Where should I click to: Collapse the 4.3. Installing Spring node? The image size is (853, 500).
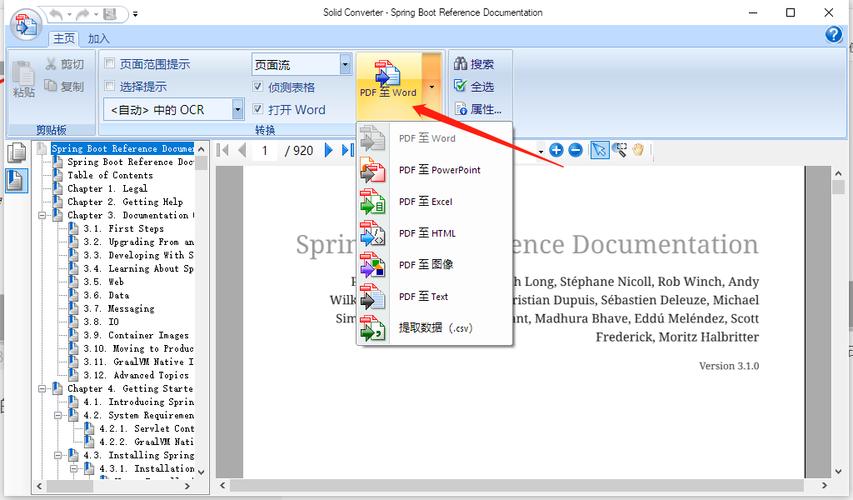58,455
